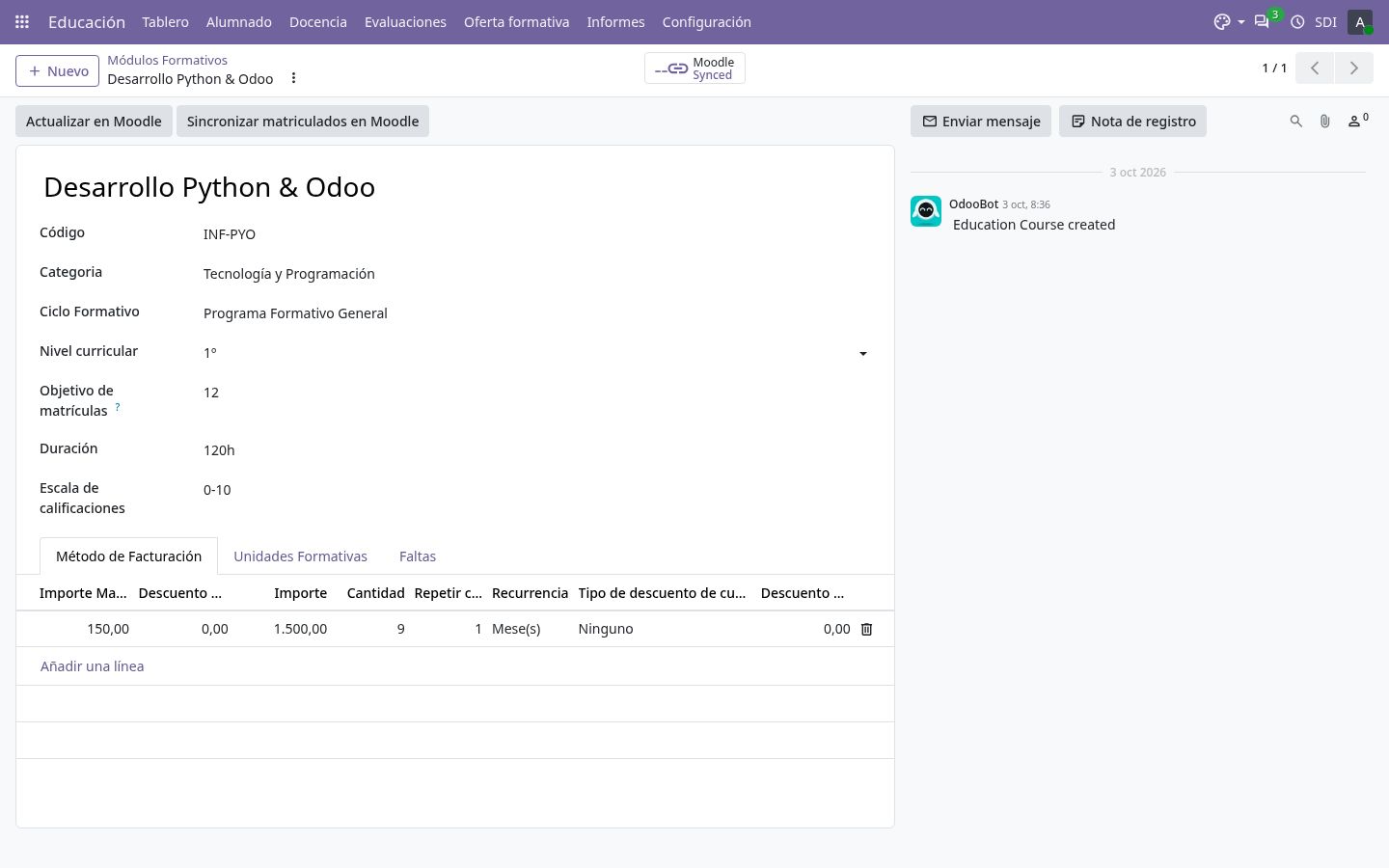This screenshot has height=868, width=1389.
Task: Open the user avatar menu
Action: 1360,21
